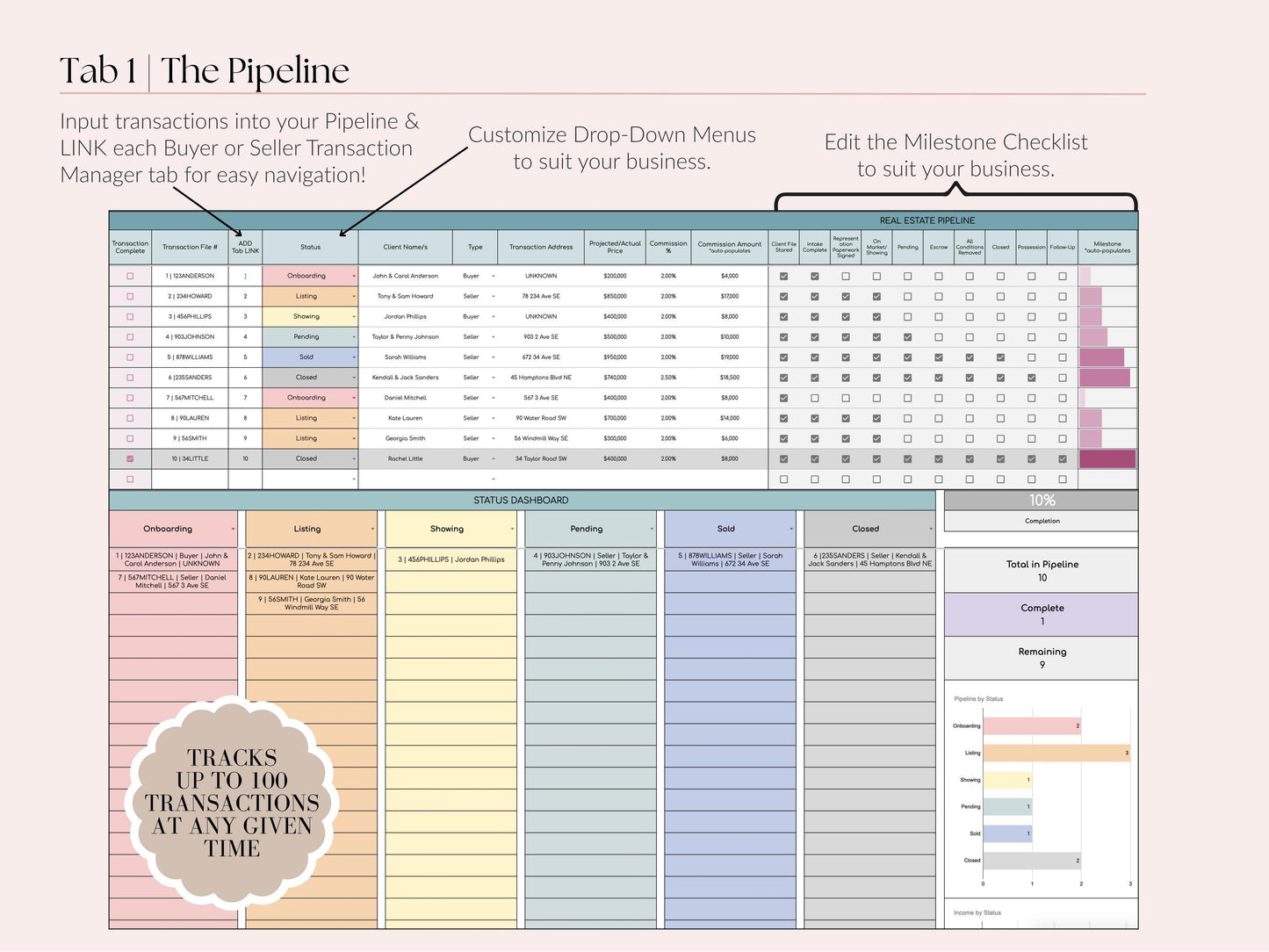Follow tab link 8 in 90LAUREN row
Screen dimensions: 1269x952
click(245, 418)
